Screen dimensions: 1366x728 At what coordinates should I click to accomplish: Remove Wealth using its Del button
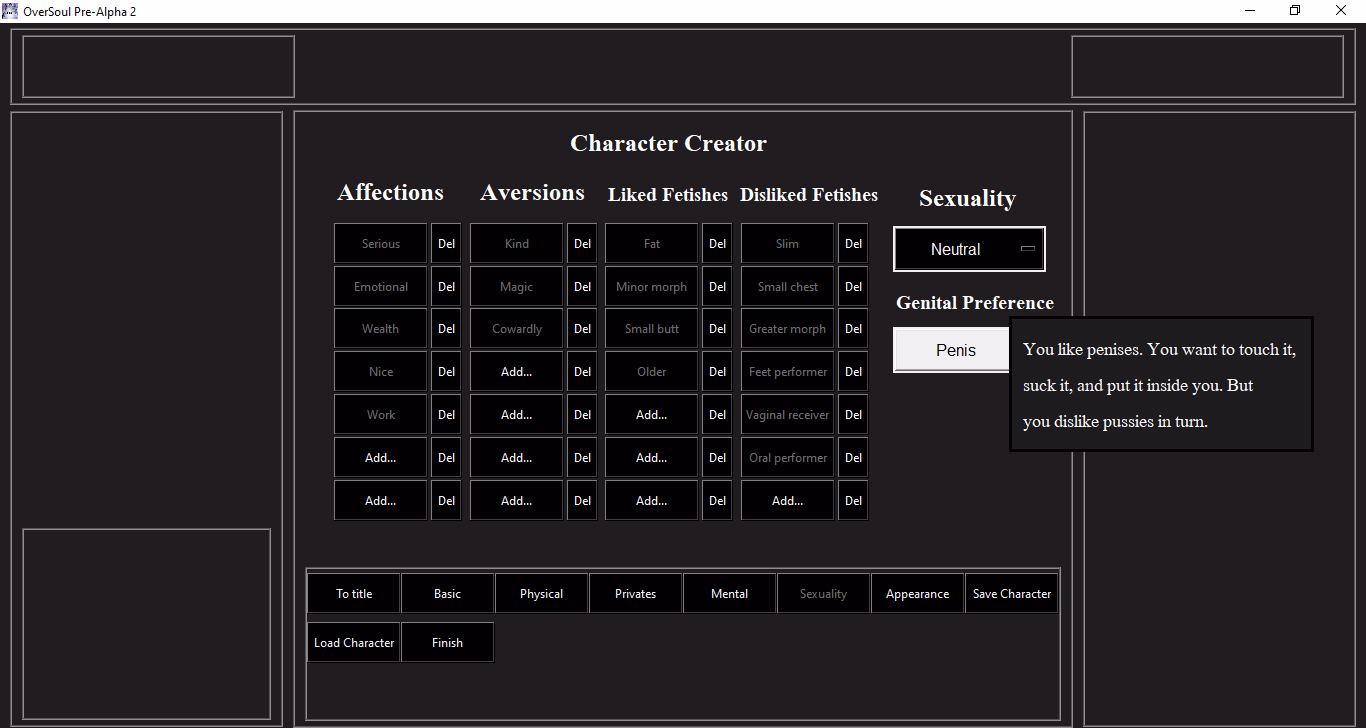(x=447, y=328)
